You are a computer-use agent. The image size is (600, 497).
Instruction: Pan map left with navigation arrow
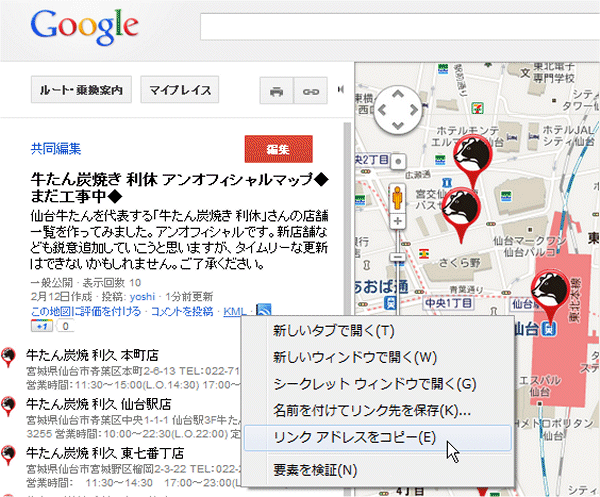(x=382, y=110)
